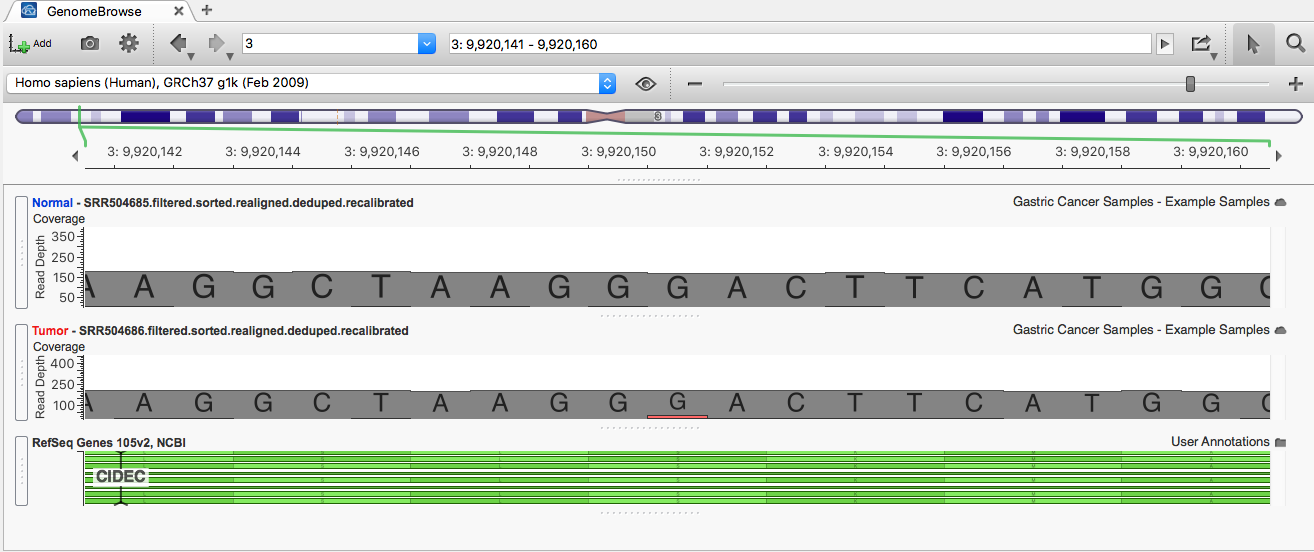
Task: Click back arrow history dropdown triangle
Action: point(191,57)
